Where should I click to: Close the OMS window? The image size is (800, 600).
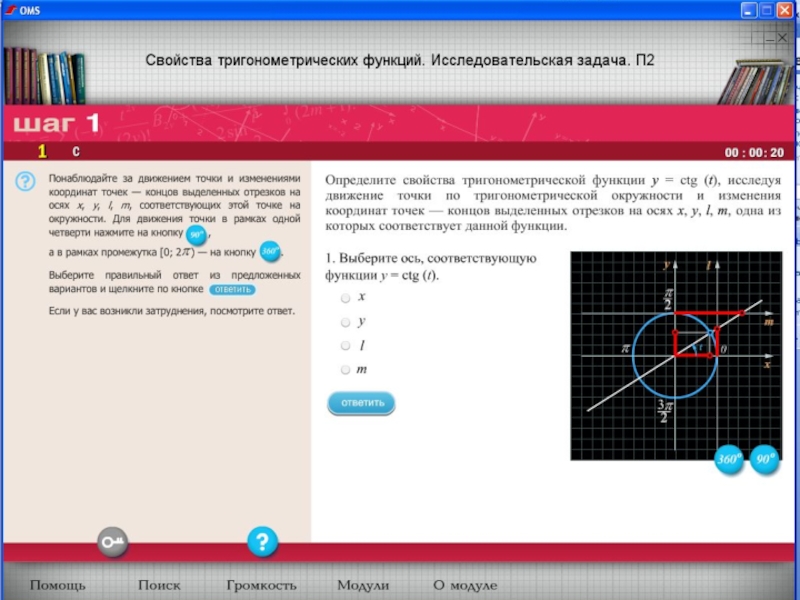click(x=785, y=10)
